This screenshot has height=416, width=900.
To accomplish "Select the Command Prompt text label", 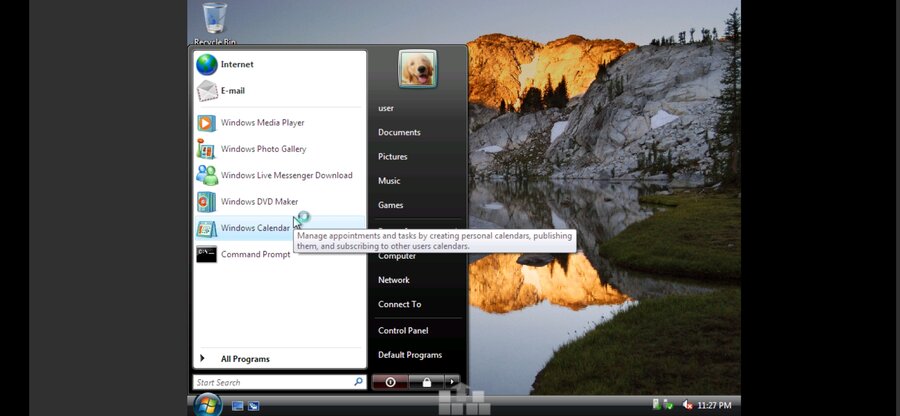I will pos(255,255).
